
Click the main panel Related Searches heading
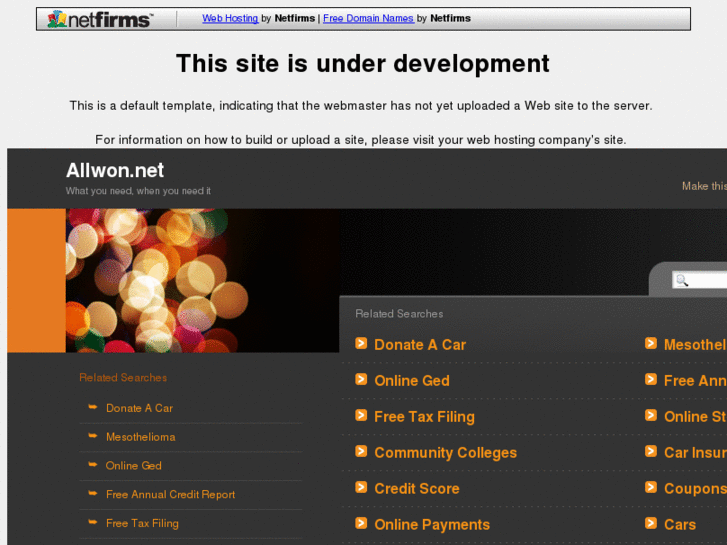click(x=399, y=314)
